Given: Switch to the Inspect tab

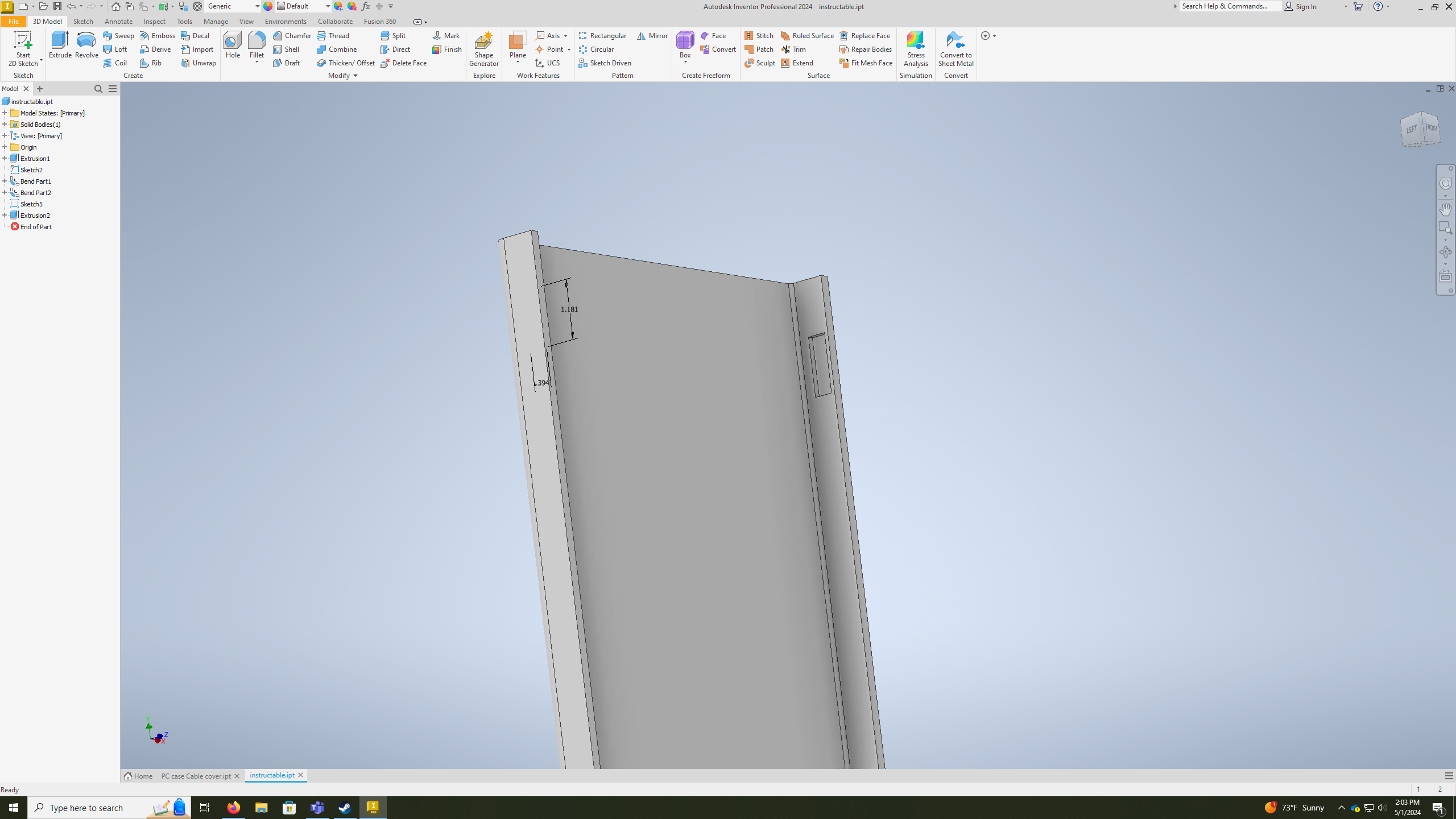Looking at the screenshot, I should [155, 21].
